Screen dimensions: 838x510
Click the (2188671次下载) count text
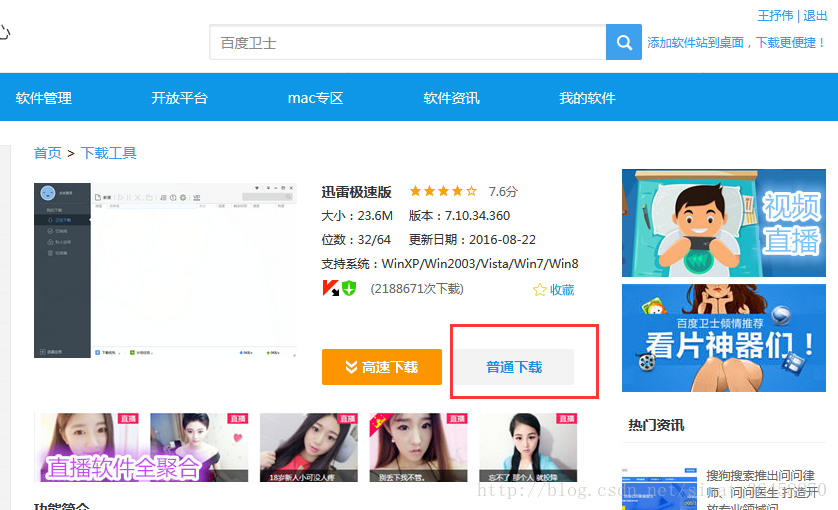[x=417, y=289]
